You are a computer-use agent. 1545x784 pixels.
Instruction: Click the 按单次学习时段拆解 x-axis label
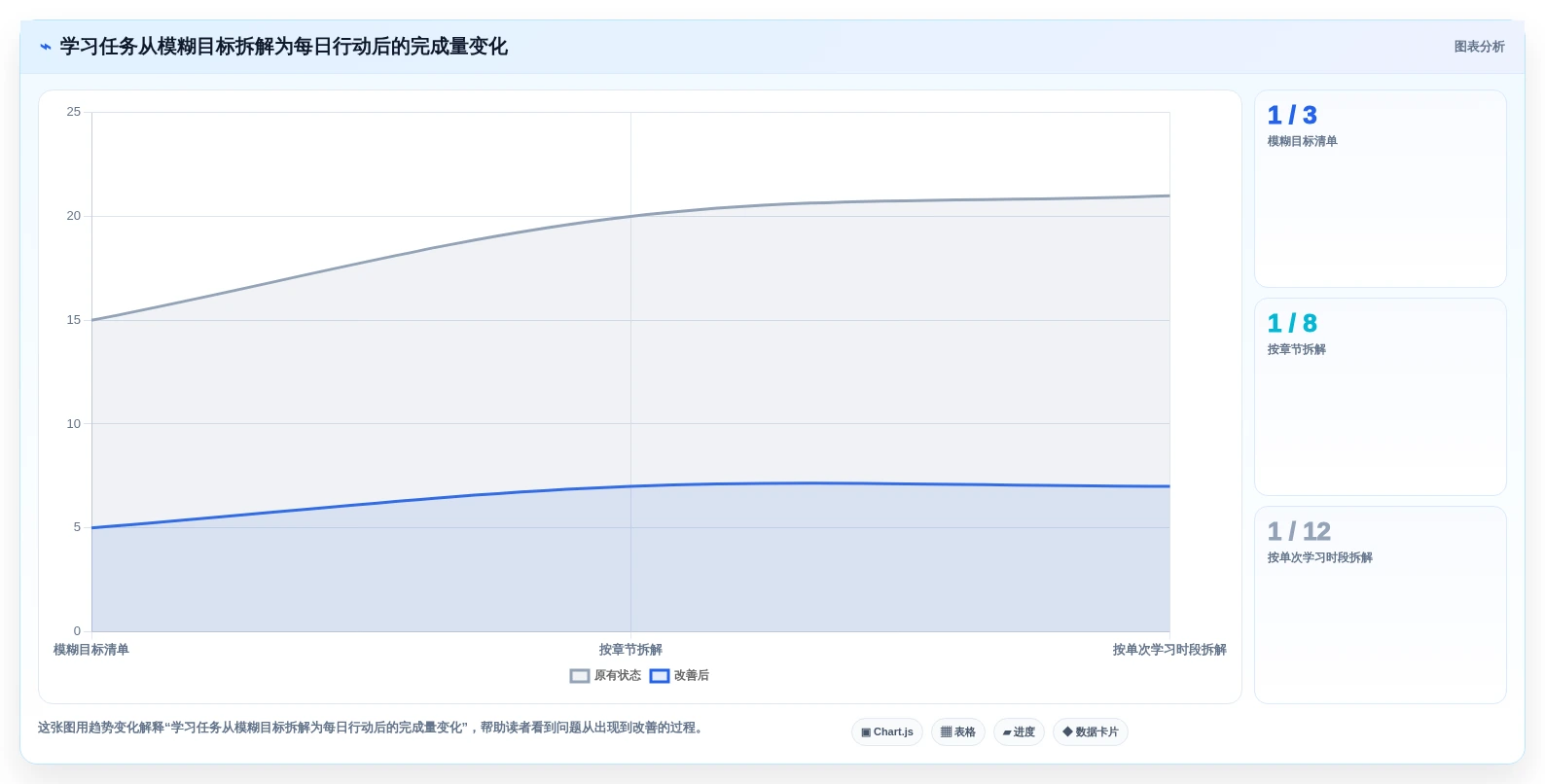click(1169, 650)
